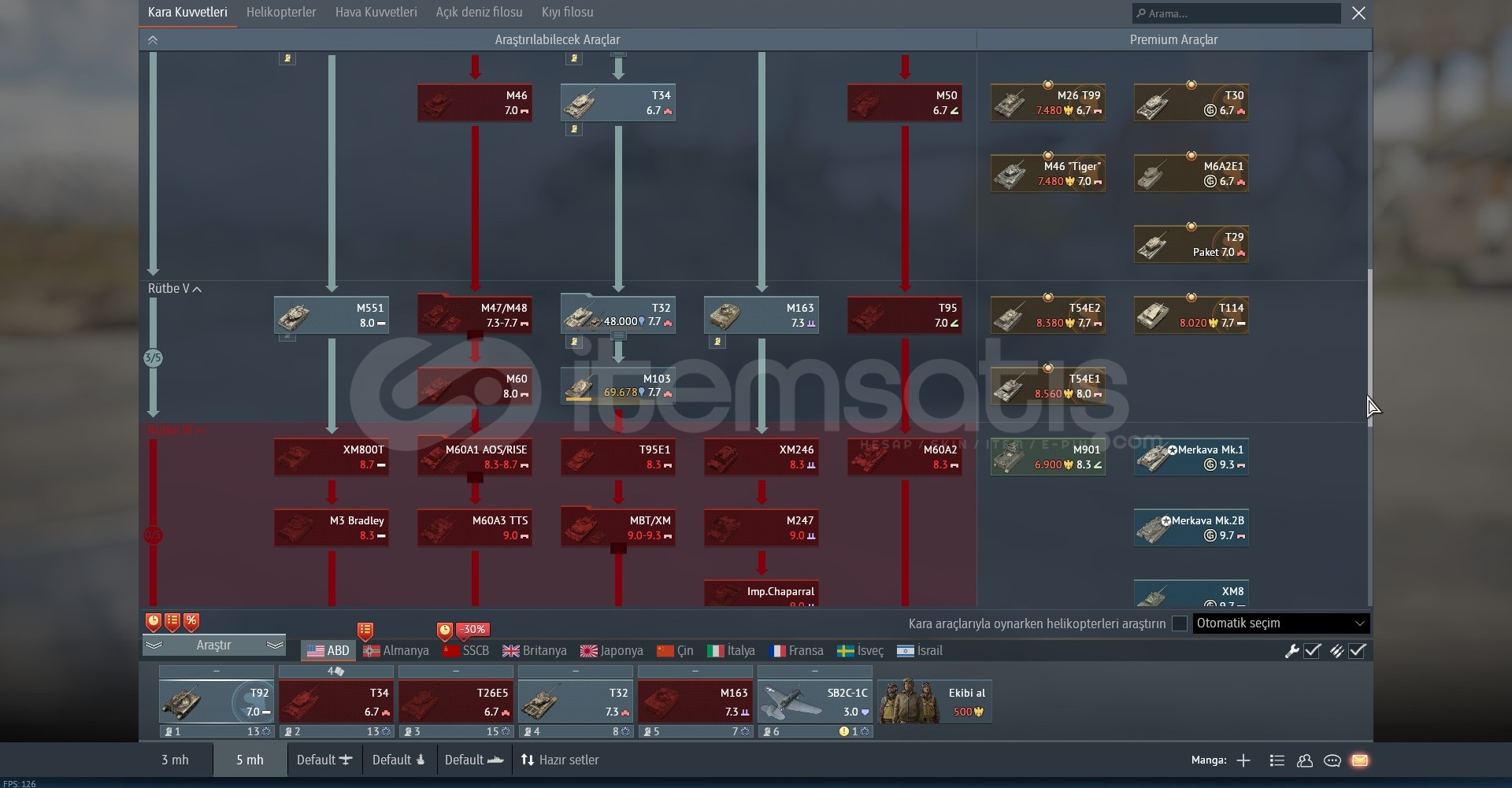Switch to the Kıyı filosu tab
This screenshot has height=788, width=1512.
[x=568, y=13]
